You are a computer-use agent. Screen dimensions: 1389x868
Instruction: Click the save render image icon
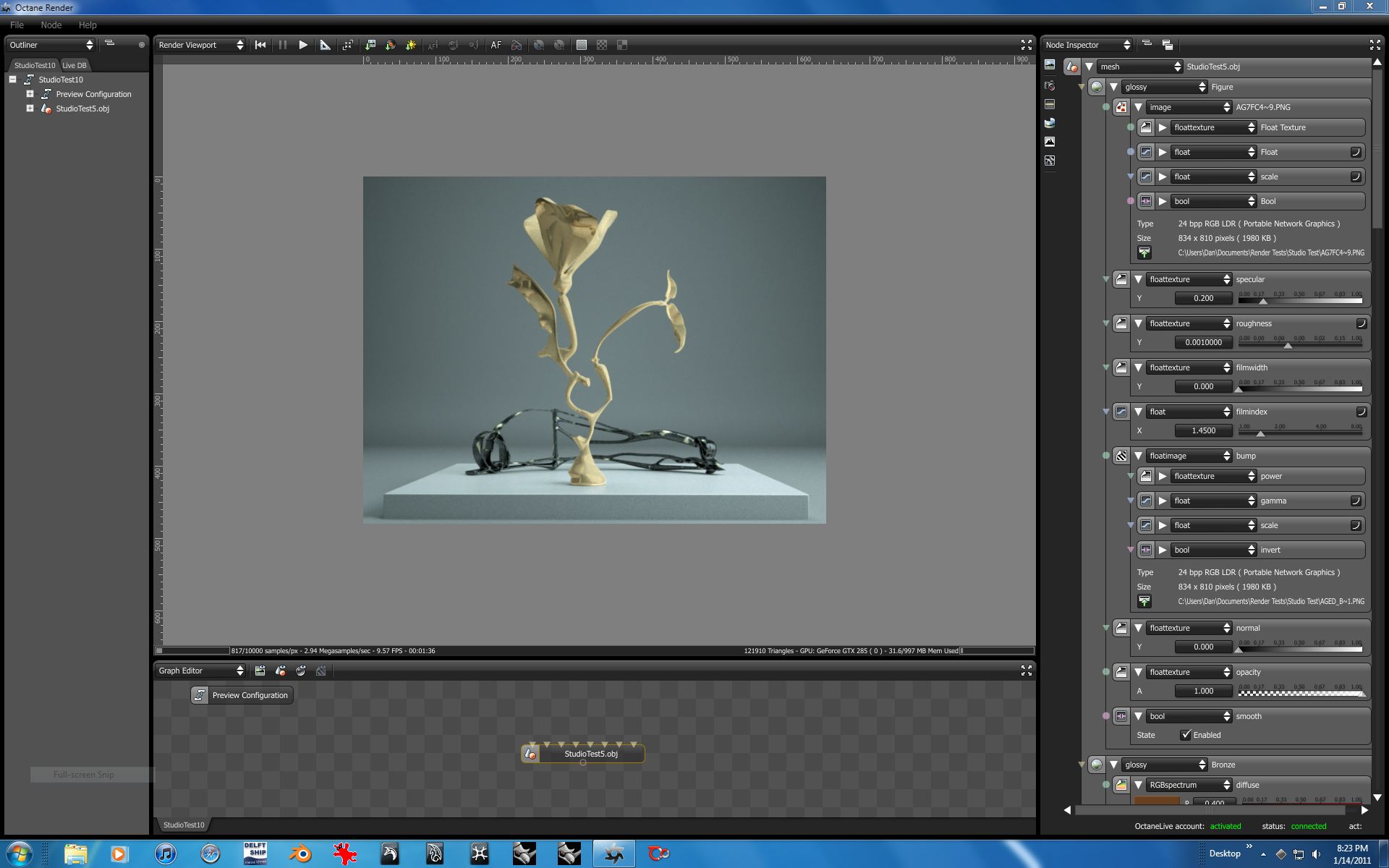tap(370, 45)
